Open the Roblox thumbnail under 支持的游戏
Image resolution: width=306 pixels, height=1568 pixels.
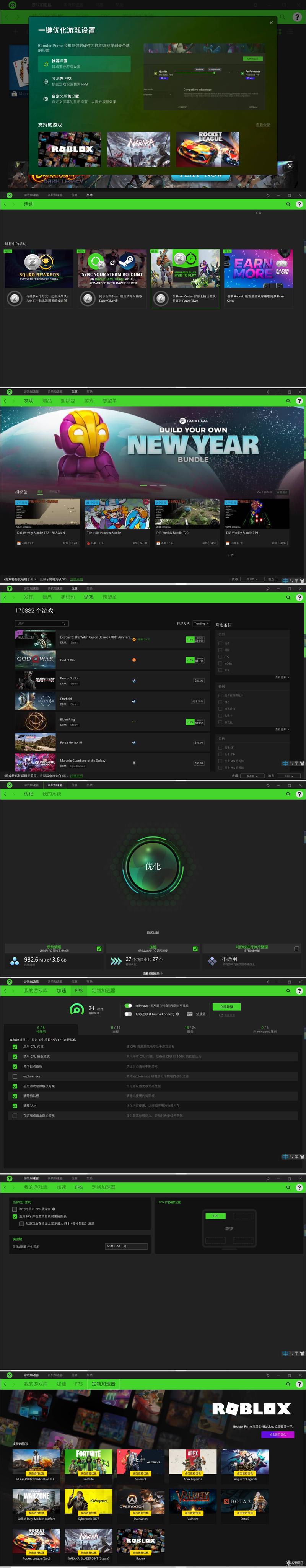[70, 149]
